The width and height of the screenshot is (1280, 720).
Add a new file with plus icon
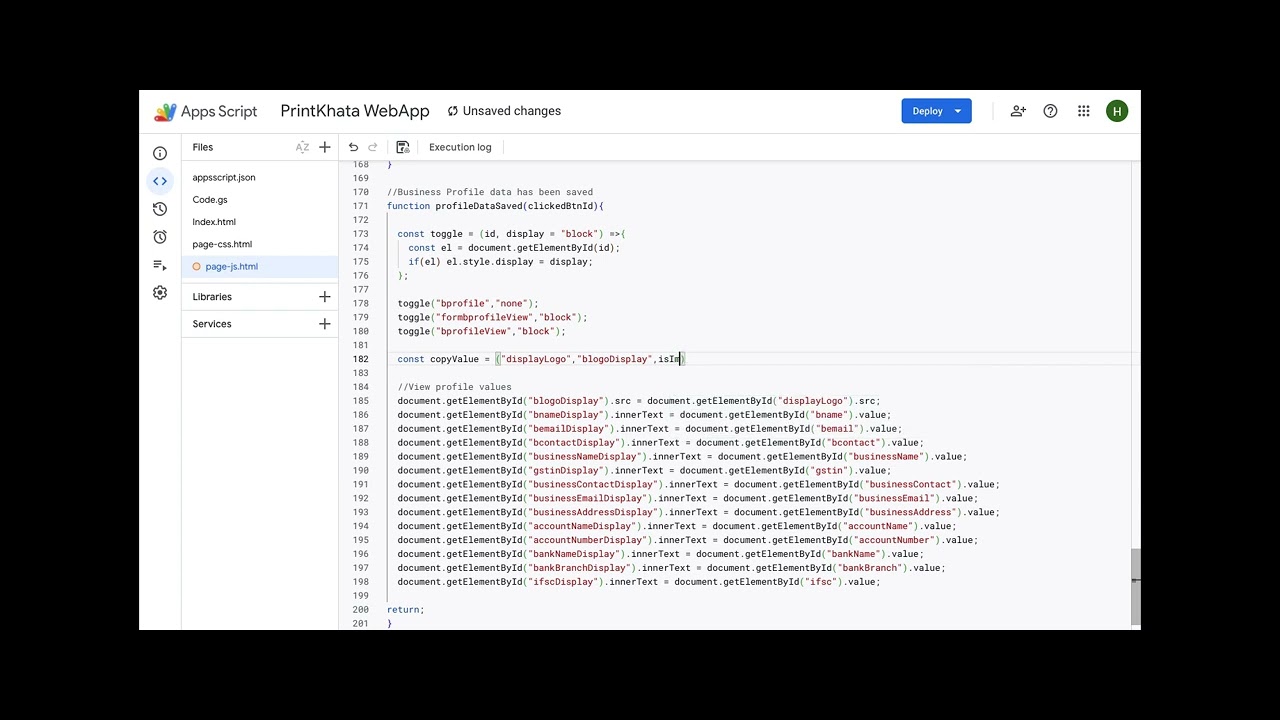[x=324, y=147]
